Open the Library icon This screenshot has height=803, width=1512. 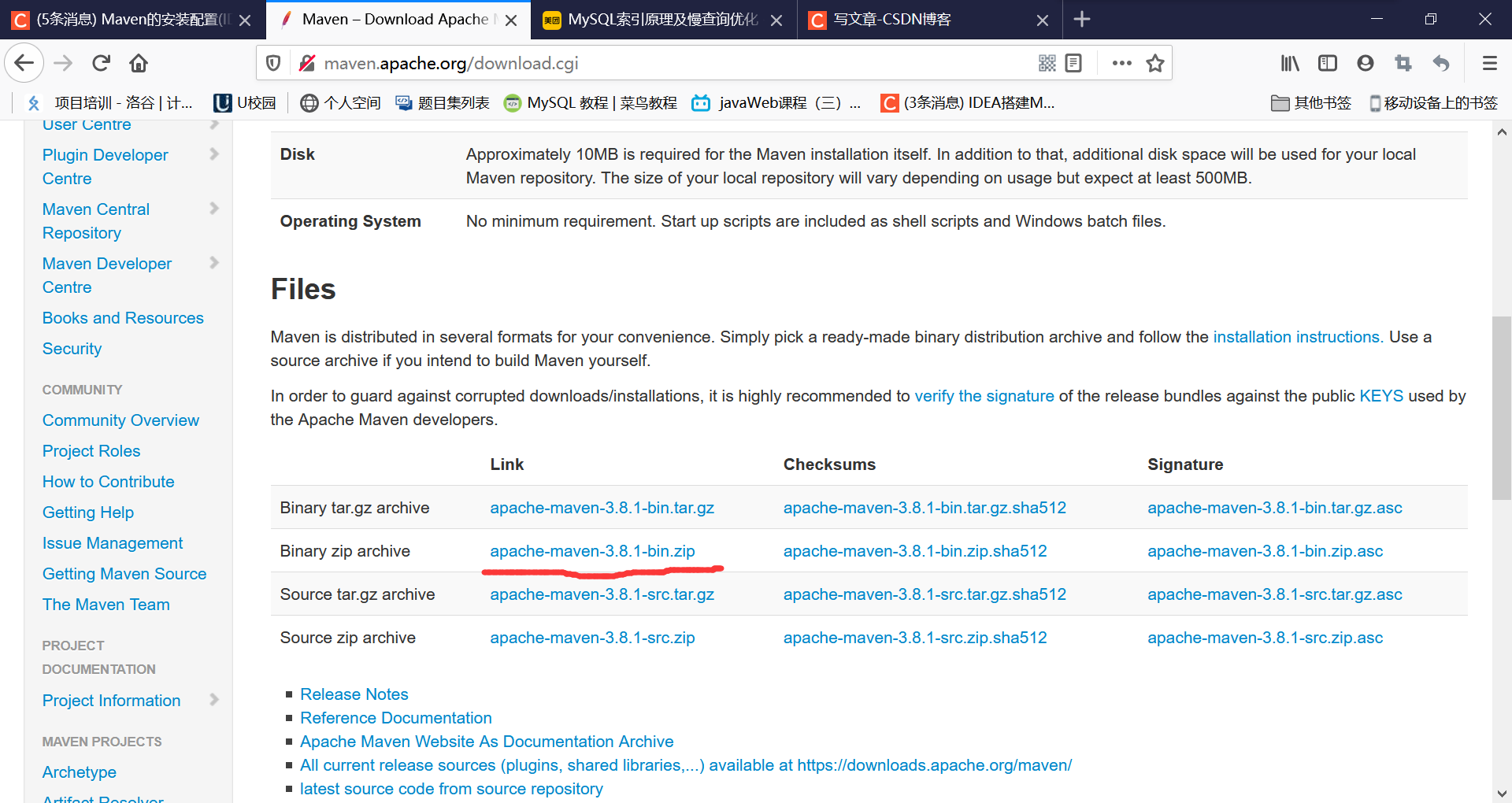point(1289,63)
